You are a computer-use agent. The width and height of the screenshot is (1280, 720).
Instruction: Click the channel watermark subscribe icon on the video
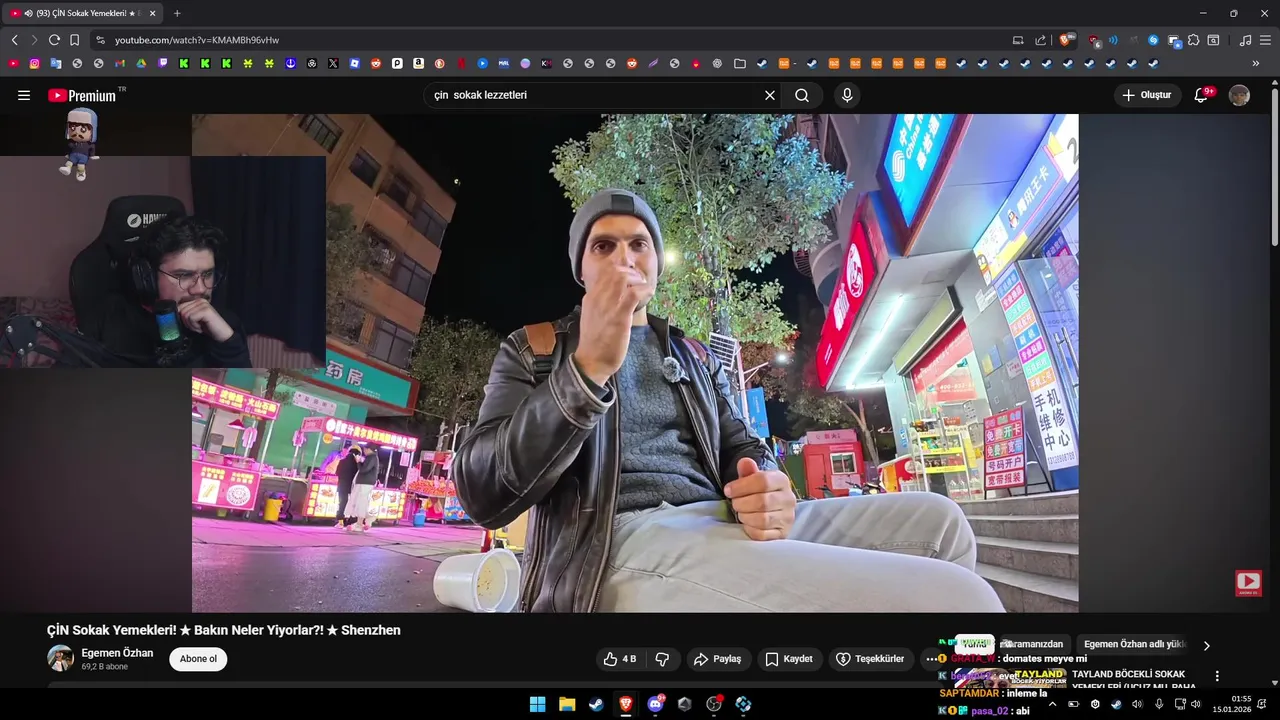tap(1248, 583)
